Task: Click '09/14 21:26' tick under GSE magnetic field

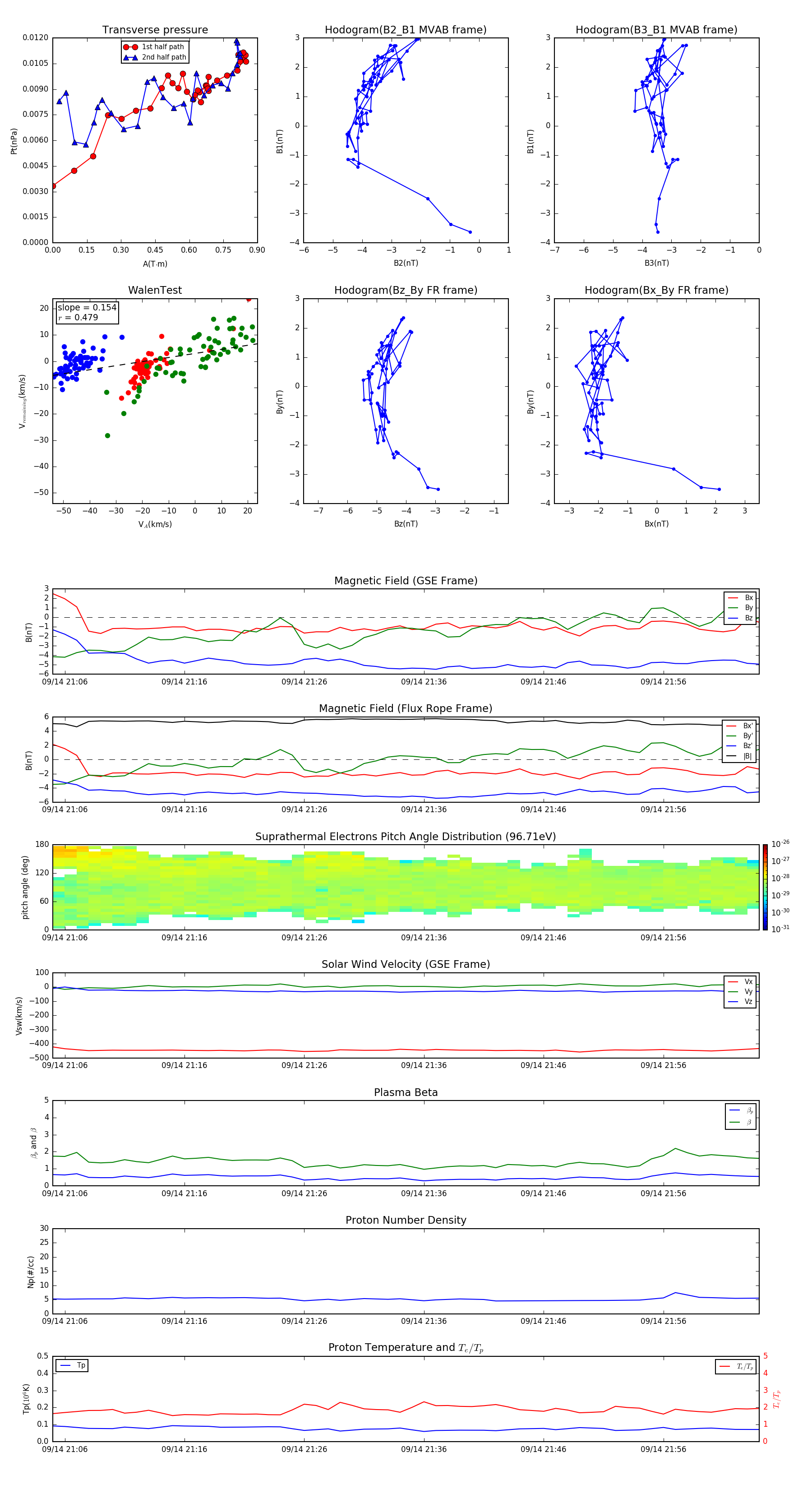Action: coord(304,682)
